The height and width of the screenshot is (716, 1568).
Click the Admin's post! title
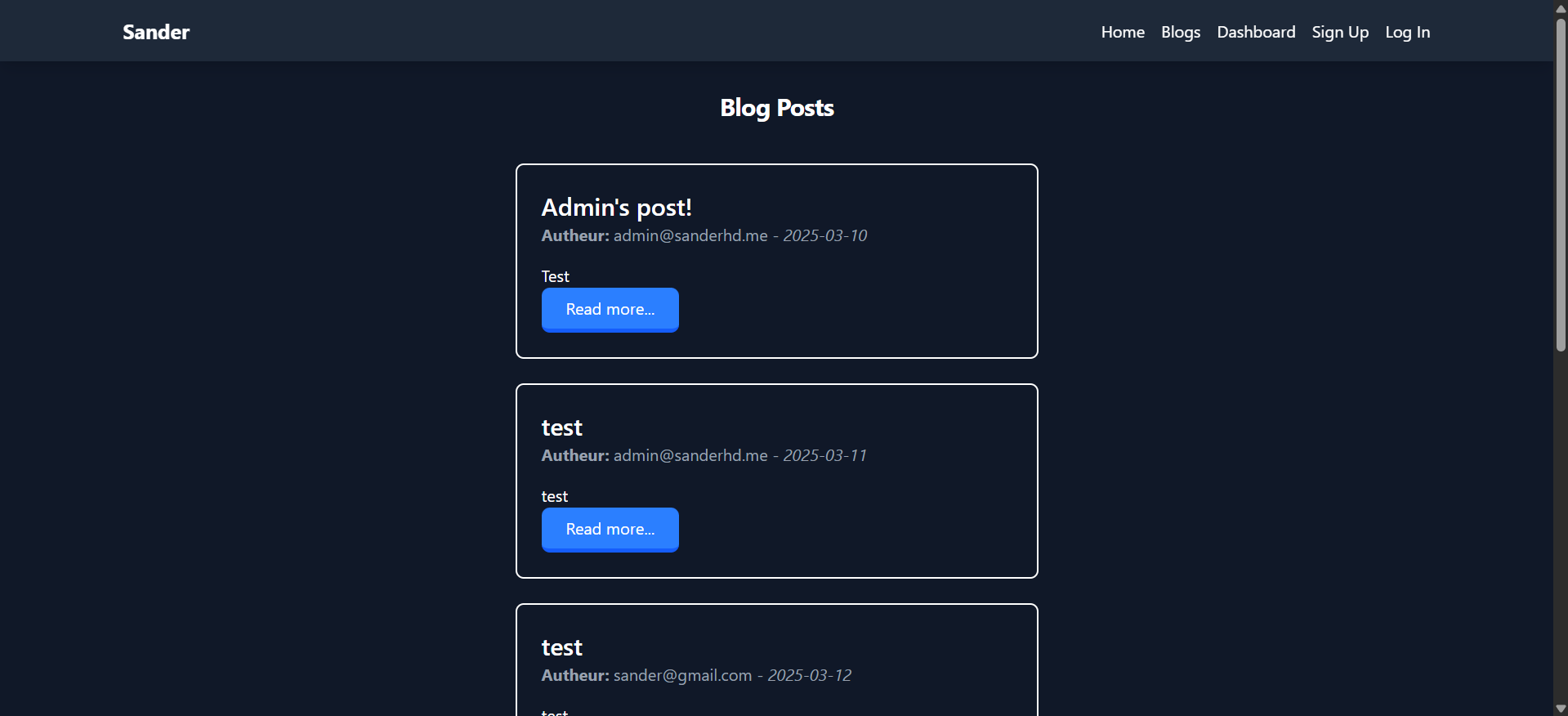coord(616,208)
